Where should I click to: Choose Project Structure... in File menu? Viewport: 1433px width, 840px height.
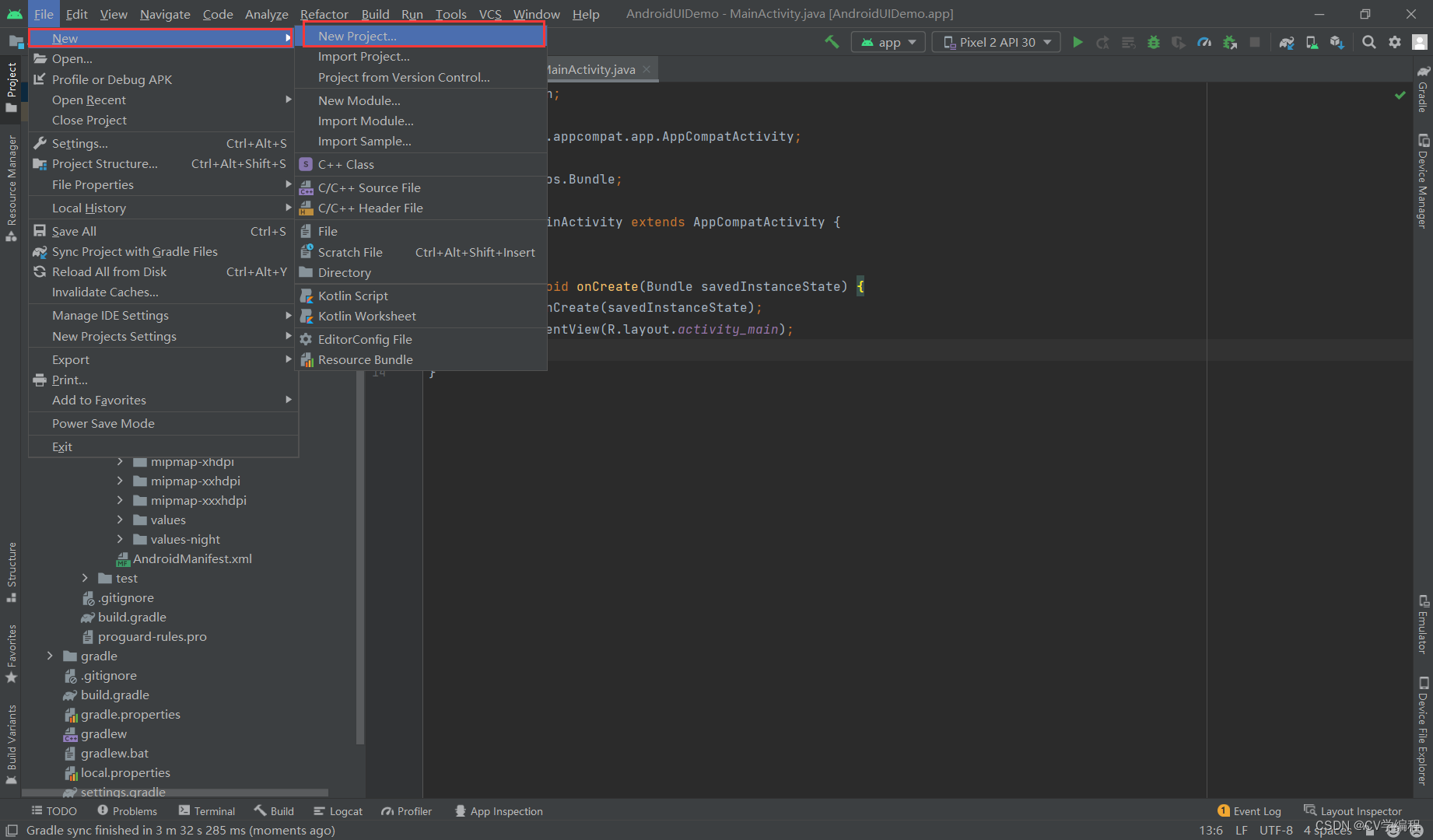(x=162, y=163)
